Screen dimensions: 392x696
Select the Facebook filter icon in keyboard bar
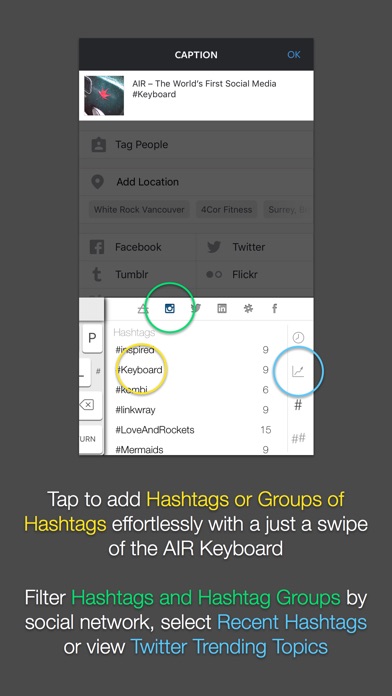point(274,308)
